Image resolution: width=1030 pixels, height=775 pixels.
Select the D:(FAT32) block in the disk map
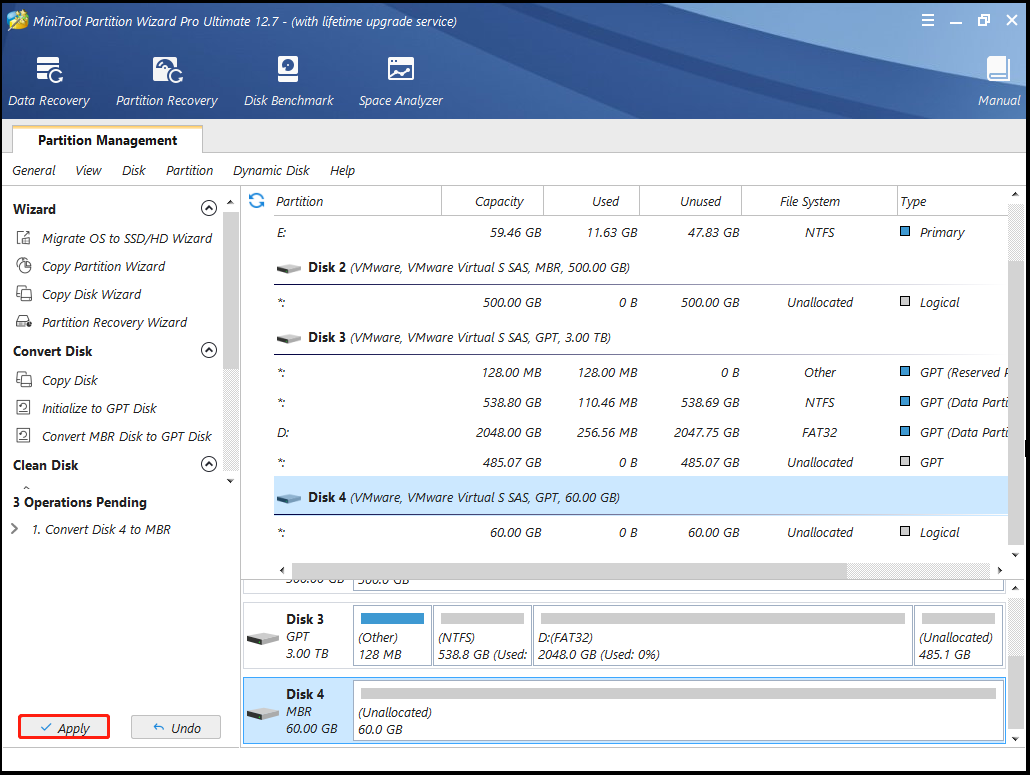723,636
